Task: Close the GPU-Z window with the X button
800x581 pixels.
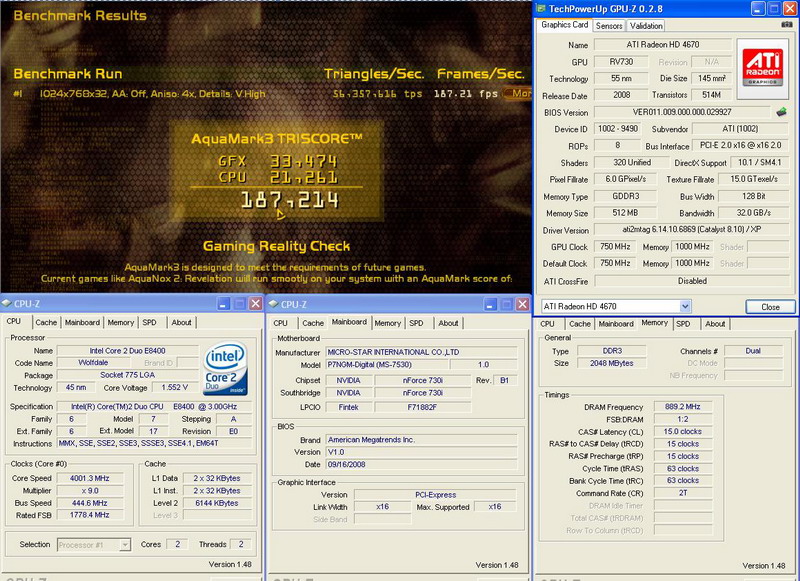Action: pos(789,8)
